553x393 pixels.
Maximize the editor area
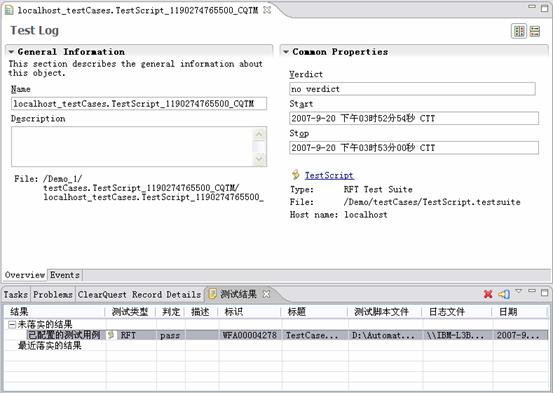point(545,8)
